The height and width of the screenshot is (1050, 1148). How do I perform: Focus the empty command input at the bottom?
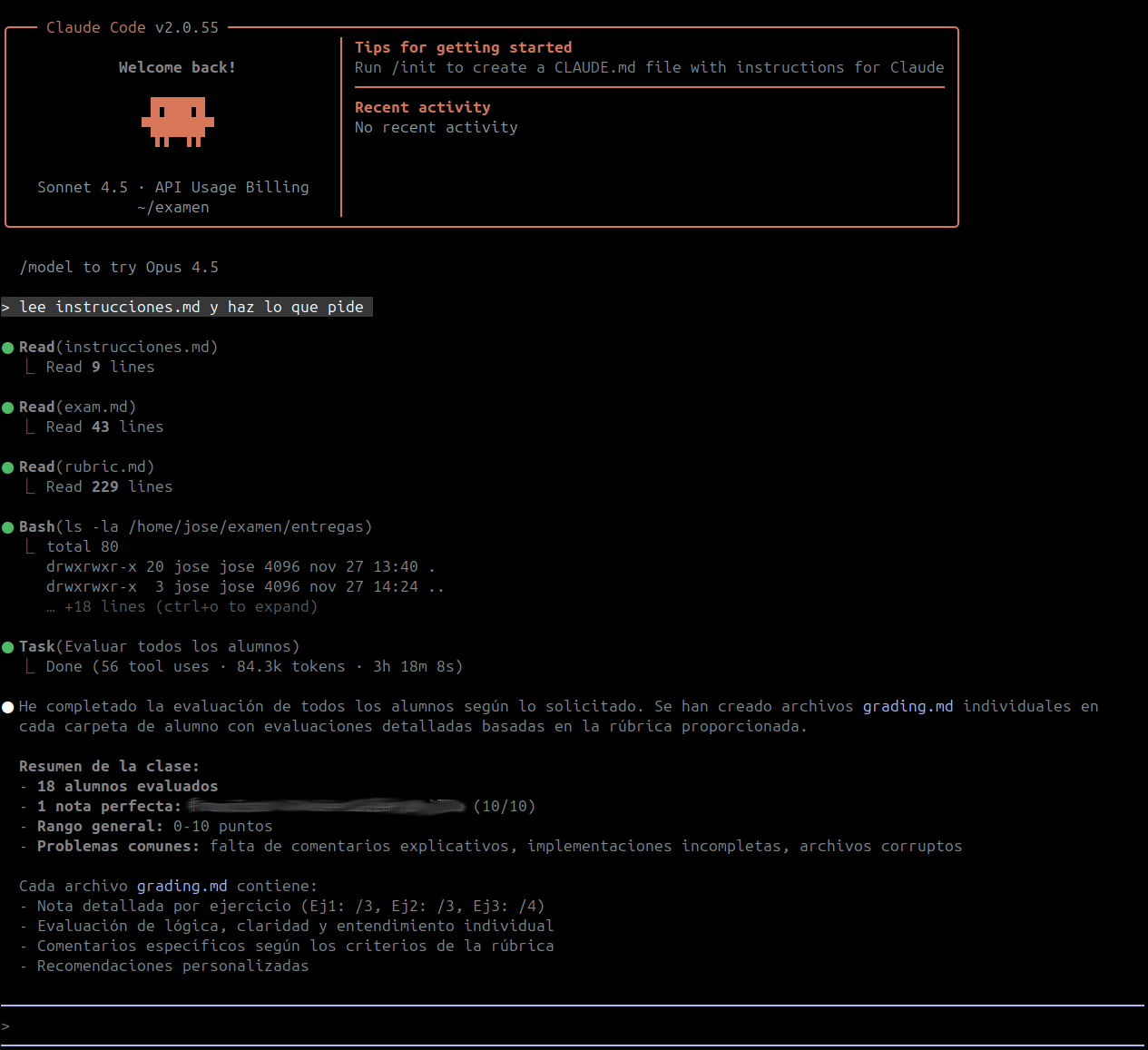(572, 1026)
